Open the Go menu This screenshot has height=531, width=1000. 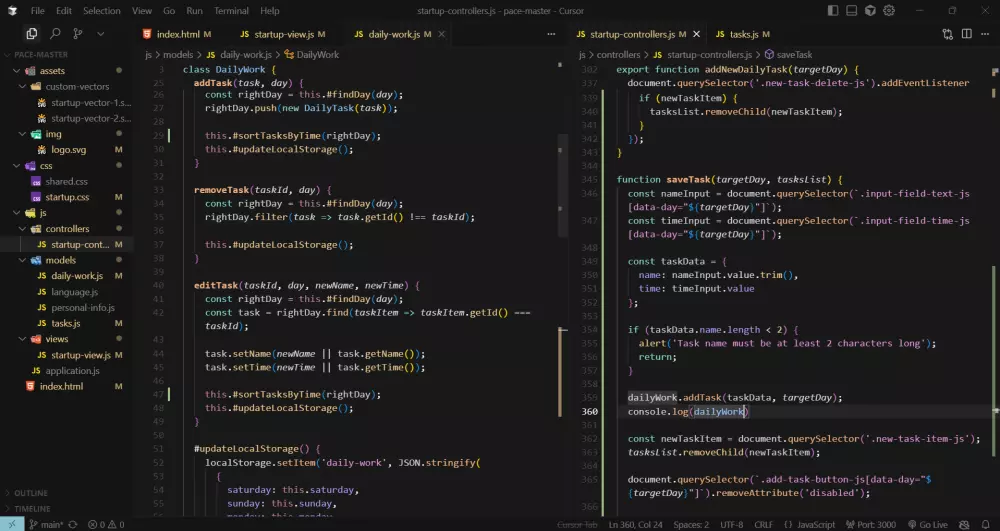click(x=169, y=11)
